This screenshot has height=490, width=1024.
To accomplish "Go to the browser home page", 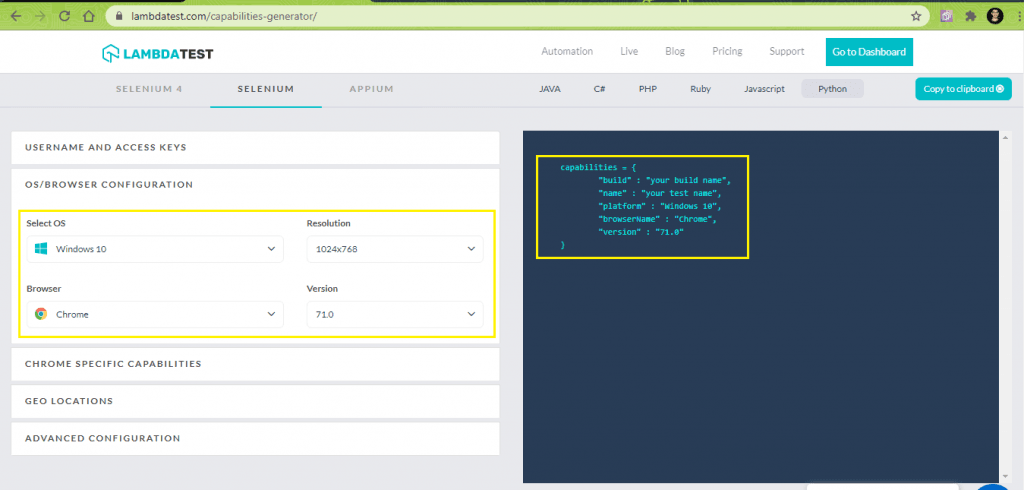I will click(89, 16).
